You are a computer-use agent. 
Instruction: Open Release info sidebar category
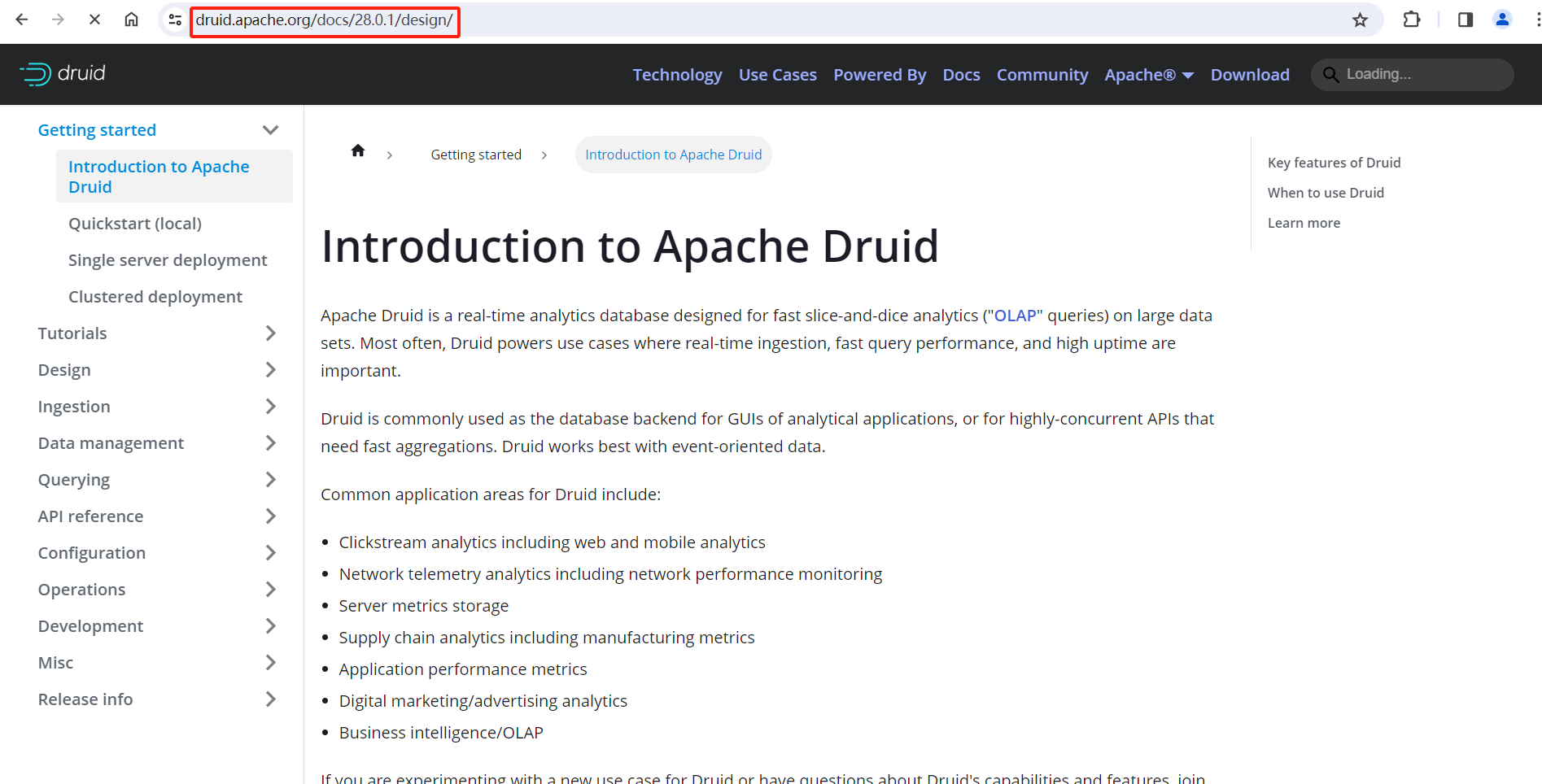85,699
